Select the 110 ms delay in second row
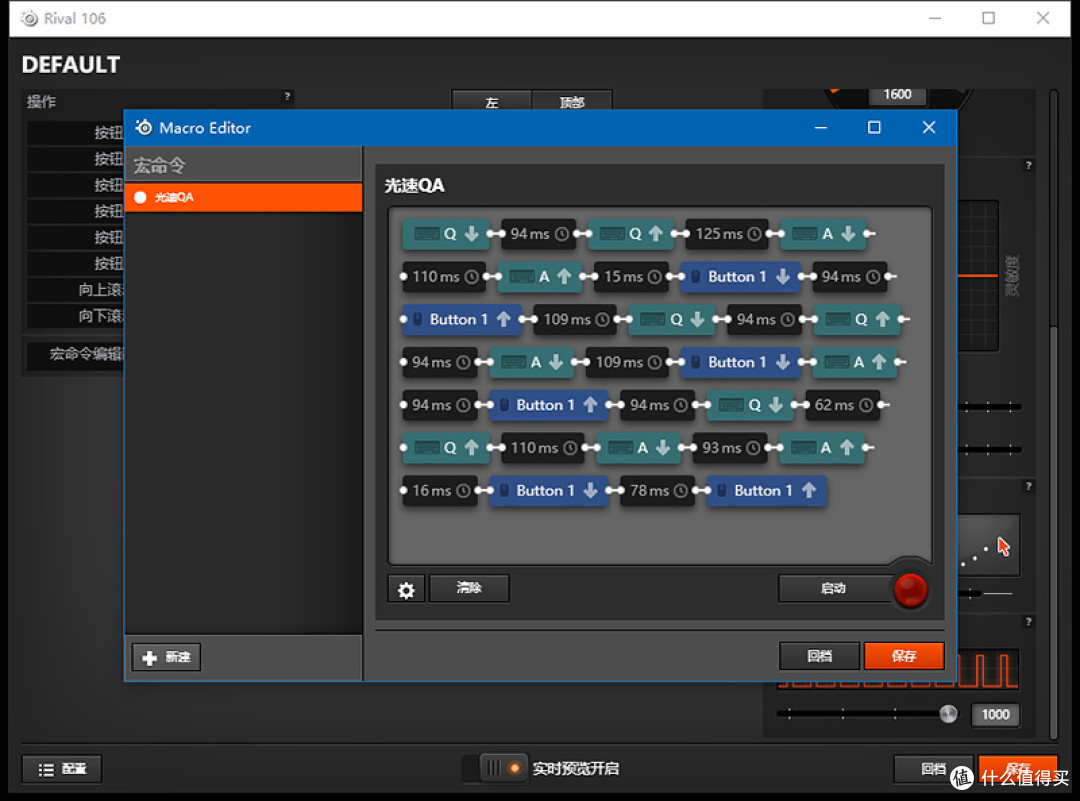Viewport: 1080px width, 801px height. point(444,276)
